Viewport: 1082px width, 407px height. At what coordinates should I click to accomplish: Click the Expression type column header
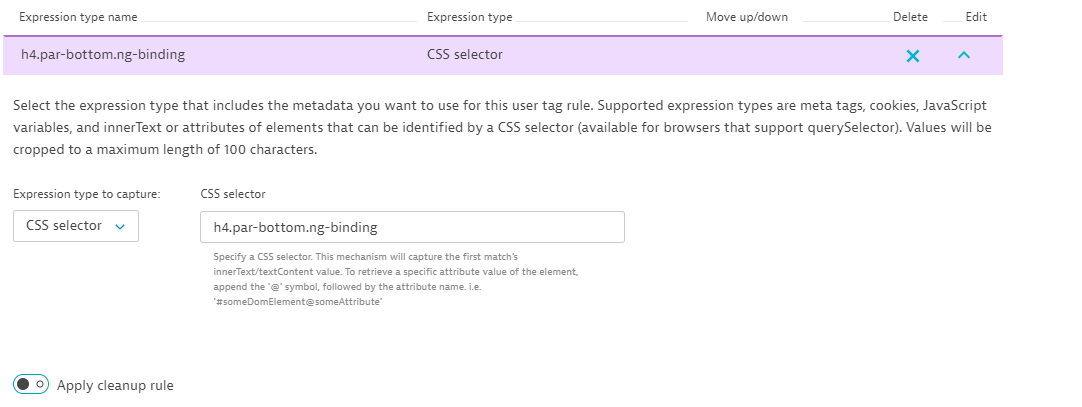(x=469, y=17)
